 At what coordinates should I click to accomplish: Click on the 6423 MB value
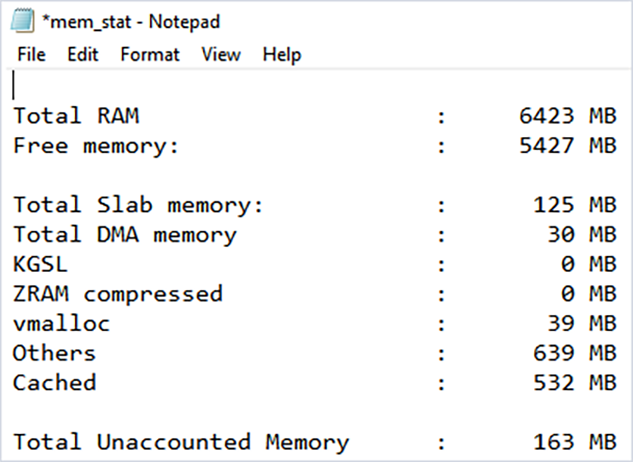pyautogui.click(x=568, y=116)
